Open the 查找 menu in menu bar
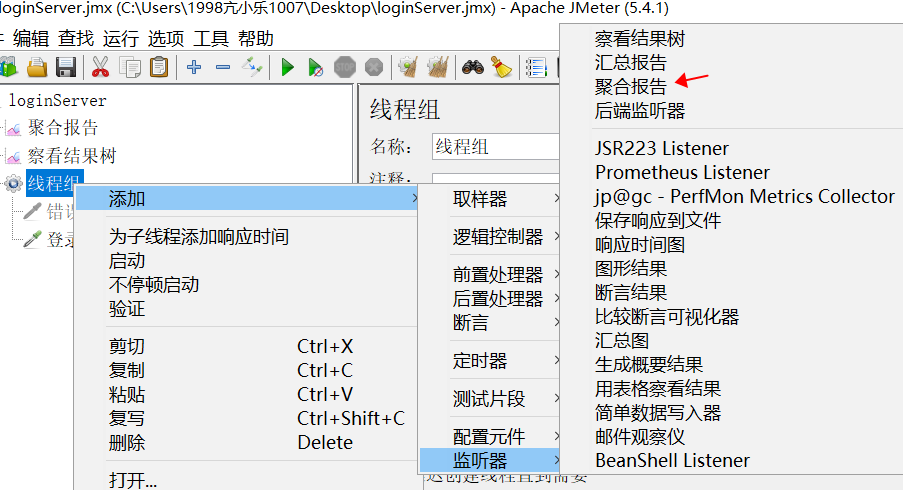The height and width of the screenshot is (490, 903). click(76, 39)
